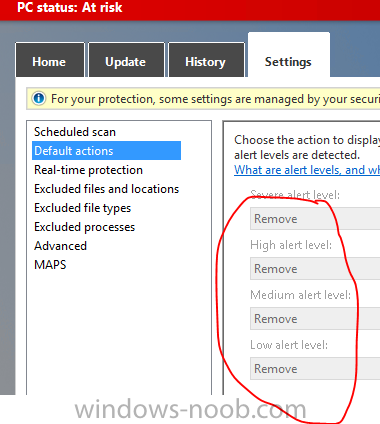Open Excluded files and locations
The image size is (380, 424).
pos(106,189)
